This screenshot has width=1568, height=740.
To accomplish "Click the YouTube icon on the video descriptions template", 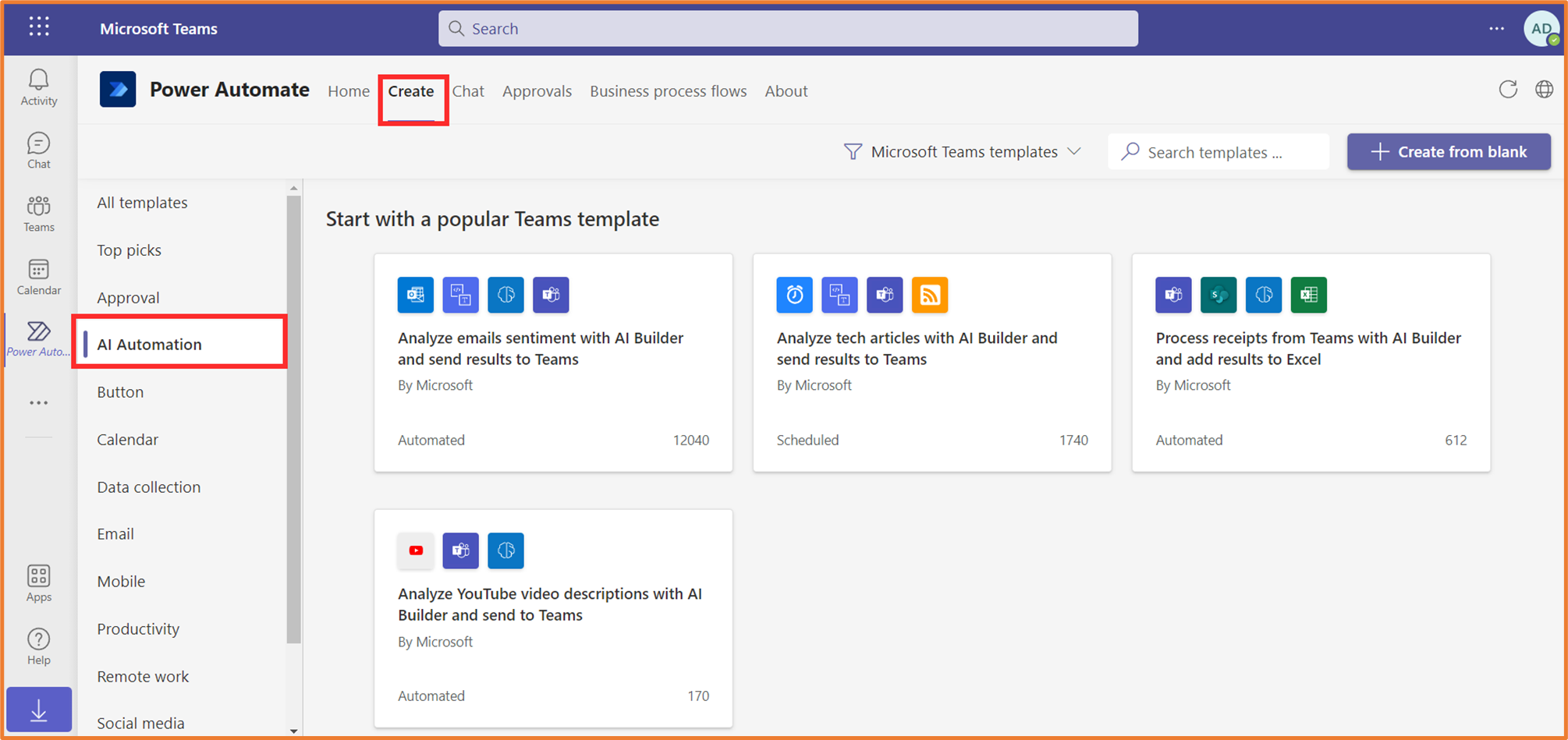I will click(x=415, y=551).
